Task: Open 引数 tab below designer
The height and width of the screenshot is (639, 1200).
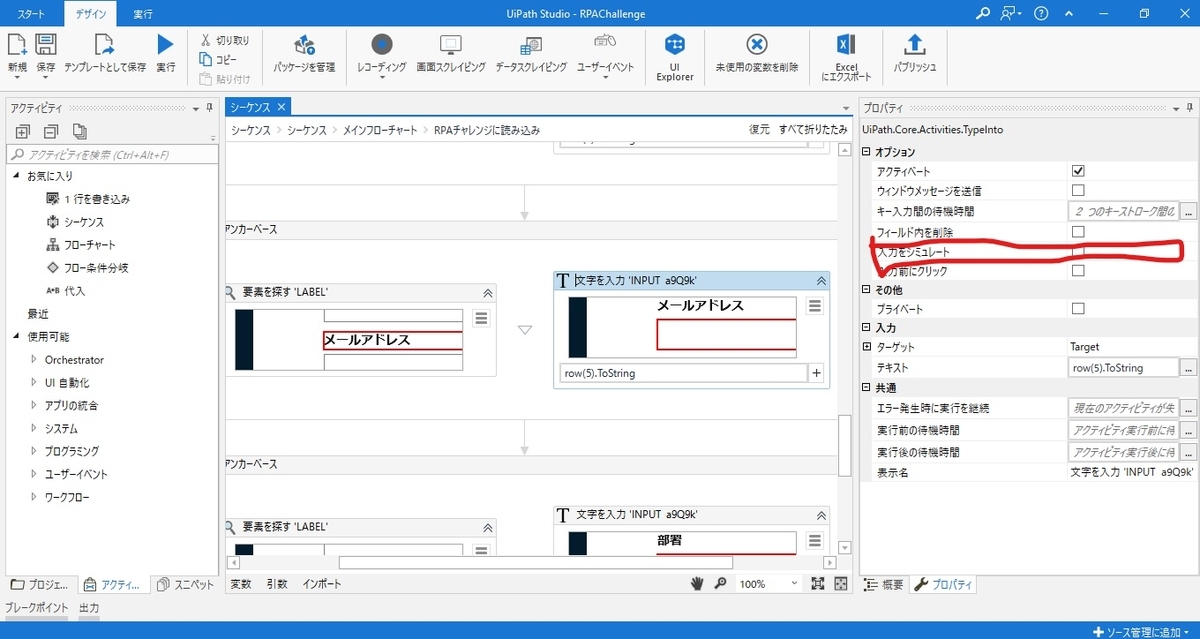Action: coord(277,584)
